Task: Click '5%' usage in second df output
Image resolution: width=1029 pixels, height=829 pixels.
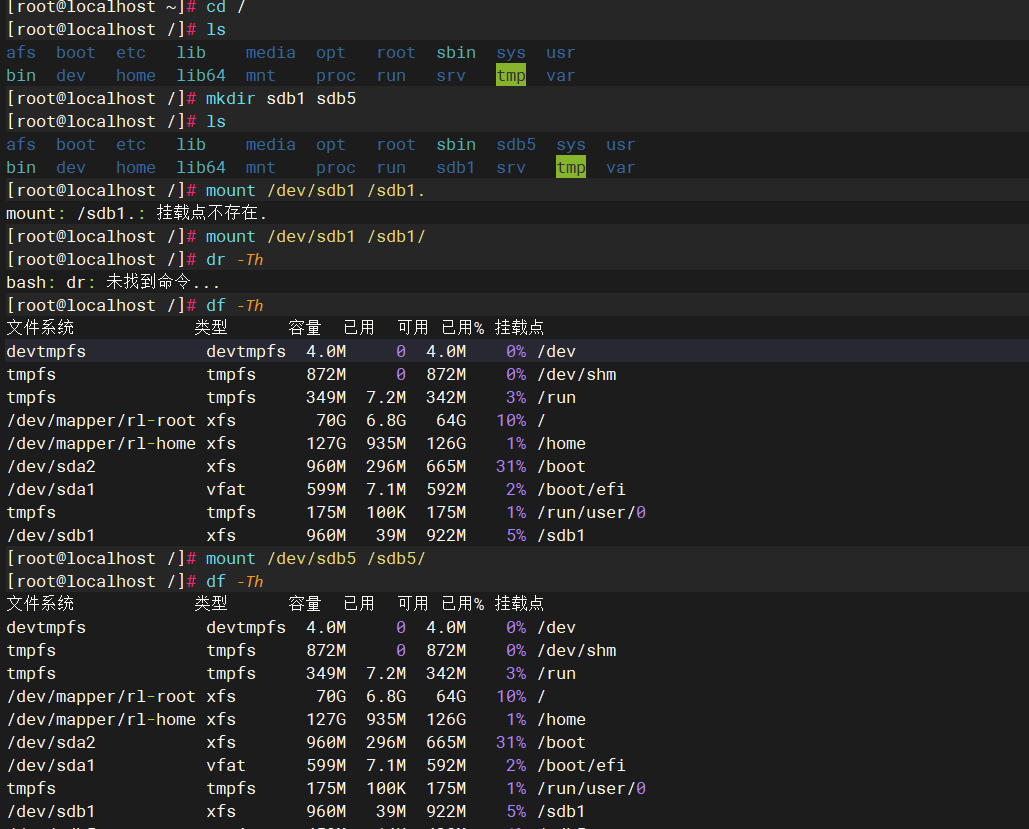Action: click(x=516, y=811)
